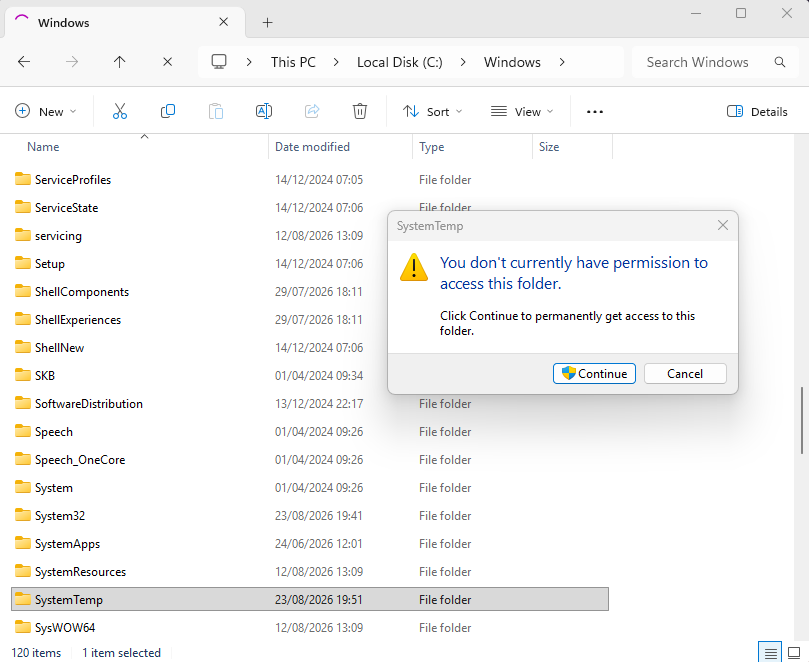
Task: Go back with the left arrow
Action: [x=24, y=62]
